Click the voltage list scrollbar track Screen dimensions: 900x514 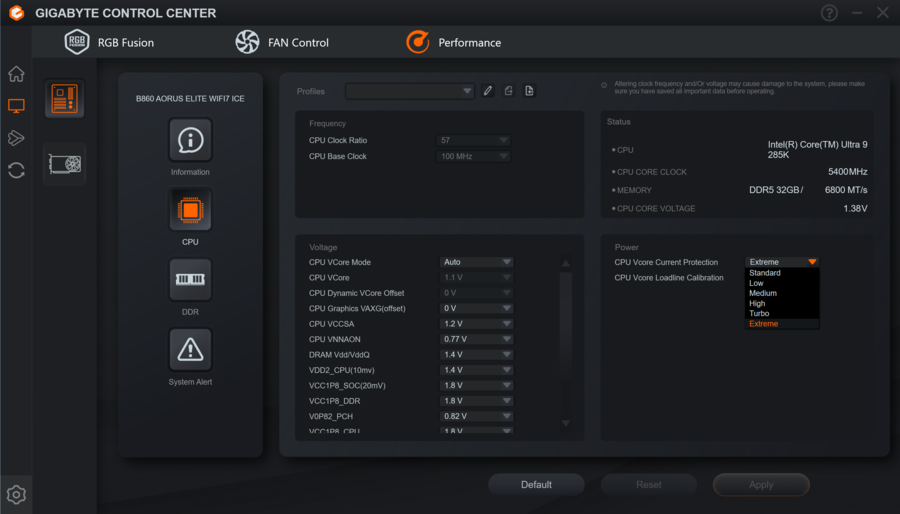(x=565, y=343)
